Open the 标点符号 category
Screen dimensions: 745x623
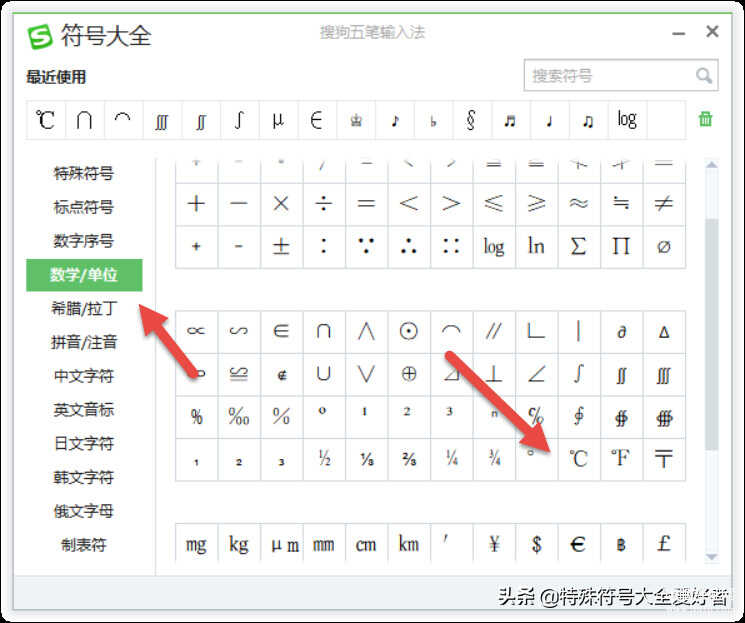click(x=84, y=207)
